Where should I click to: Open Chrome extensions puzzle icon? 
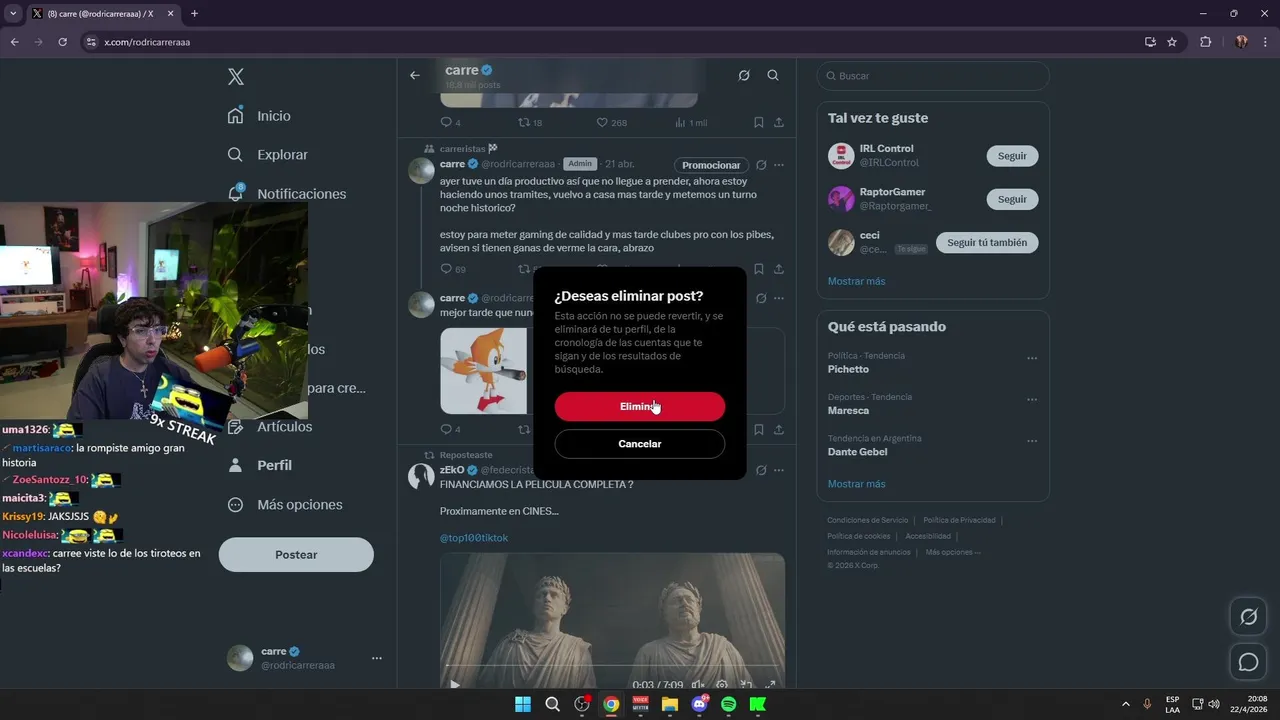coord(1205,42)
